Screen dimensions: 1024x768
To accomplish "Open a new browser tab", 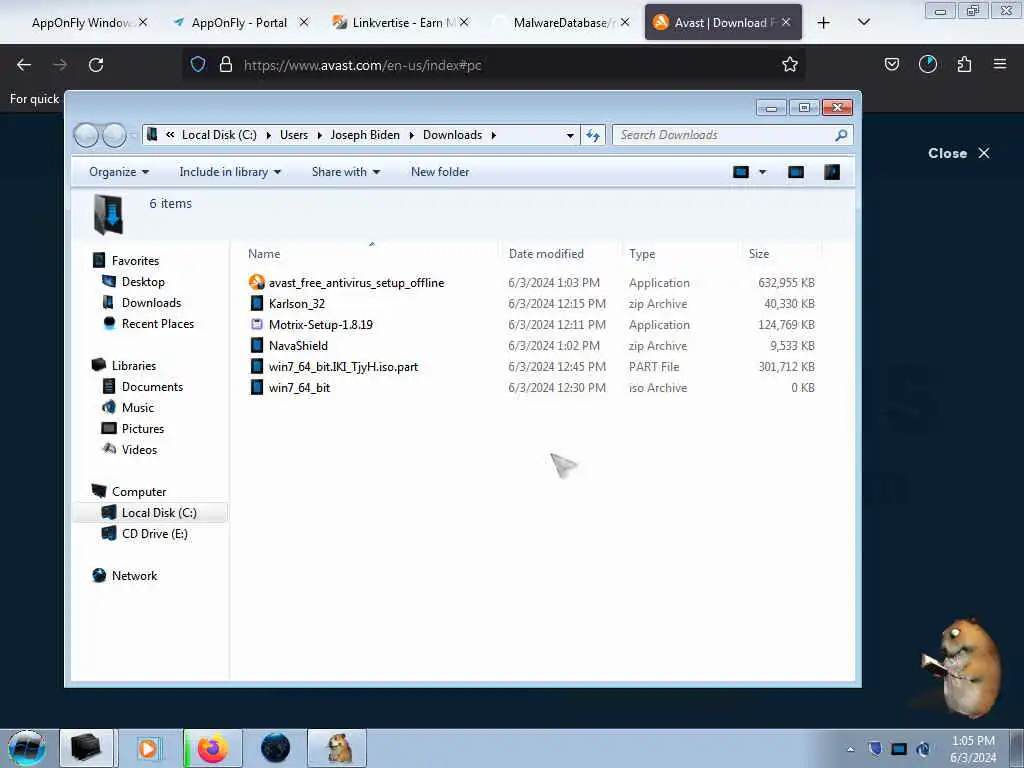I will [824, 23].
